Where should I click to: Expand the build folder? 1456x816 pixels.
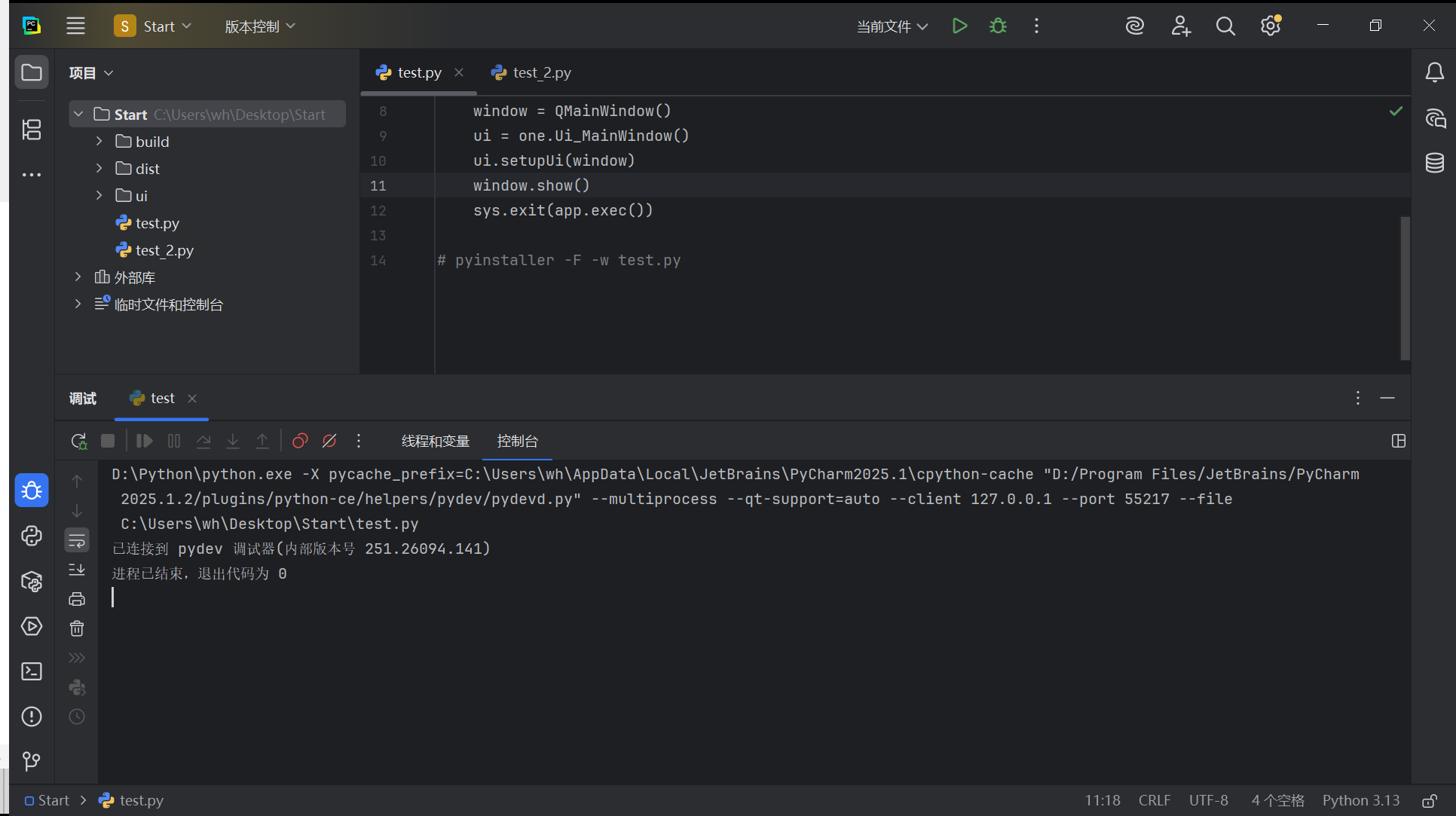coord(99,142)
